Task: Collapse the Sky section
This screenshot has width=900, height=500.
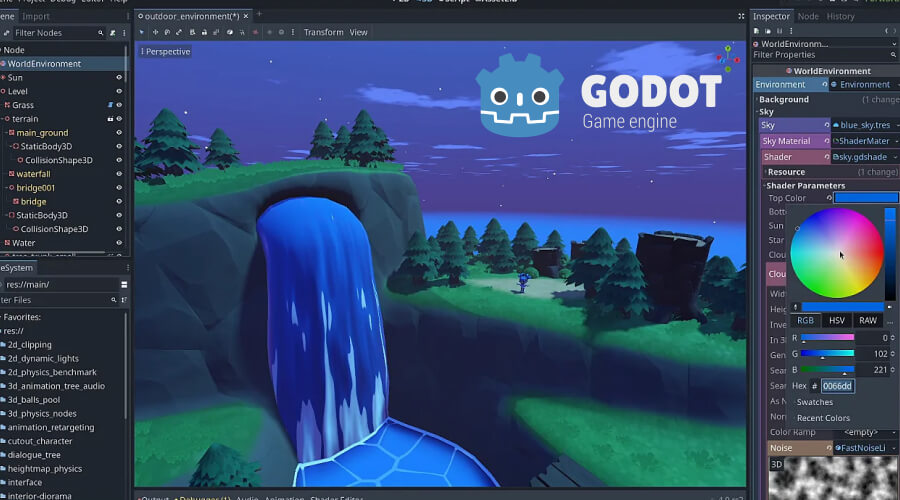Action: tap(766, 112)
